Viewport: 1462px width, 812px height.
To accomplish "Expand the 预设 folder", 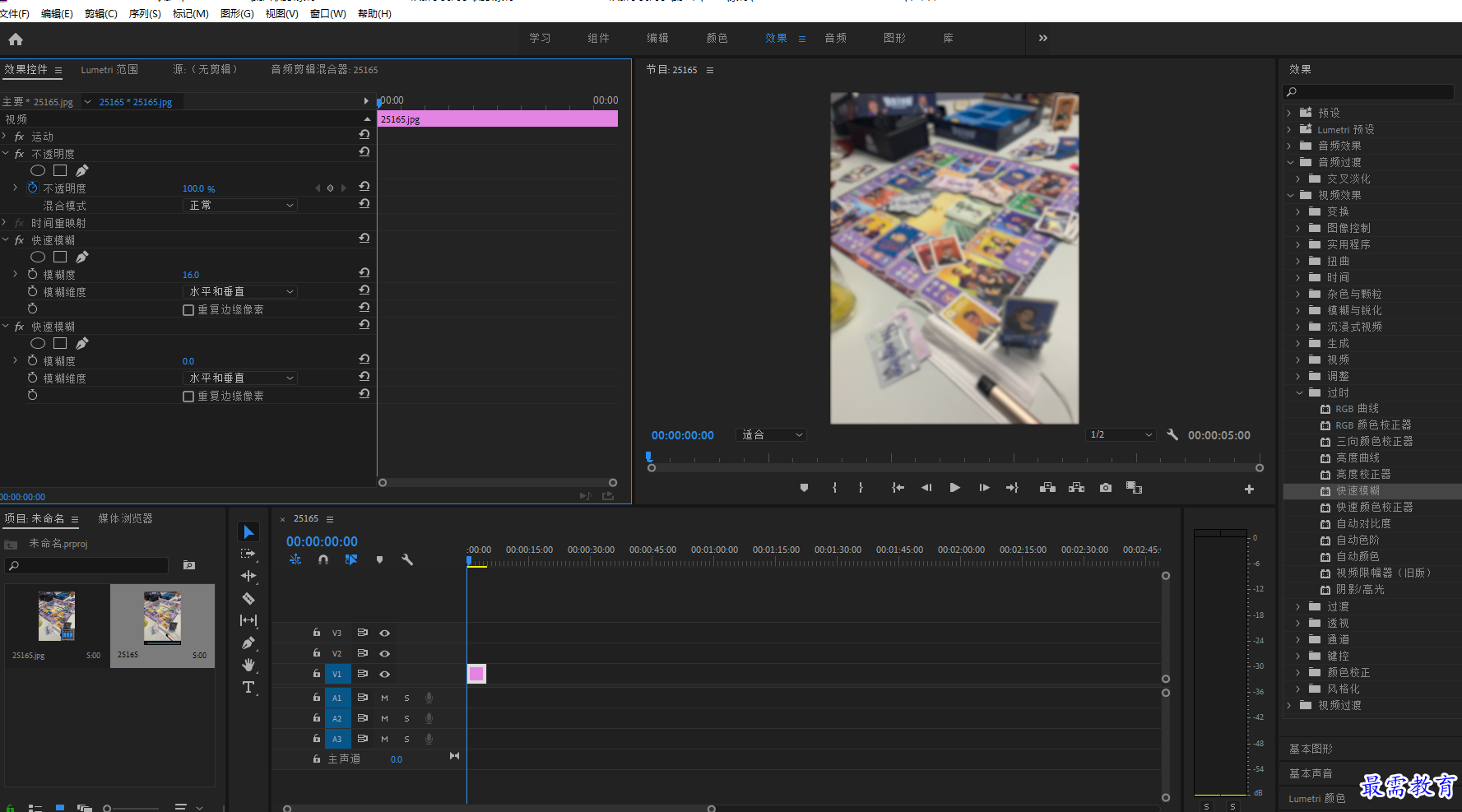I will [1289, 113].
